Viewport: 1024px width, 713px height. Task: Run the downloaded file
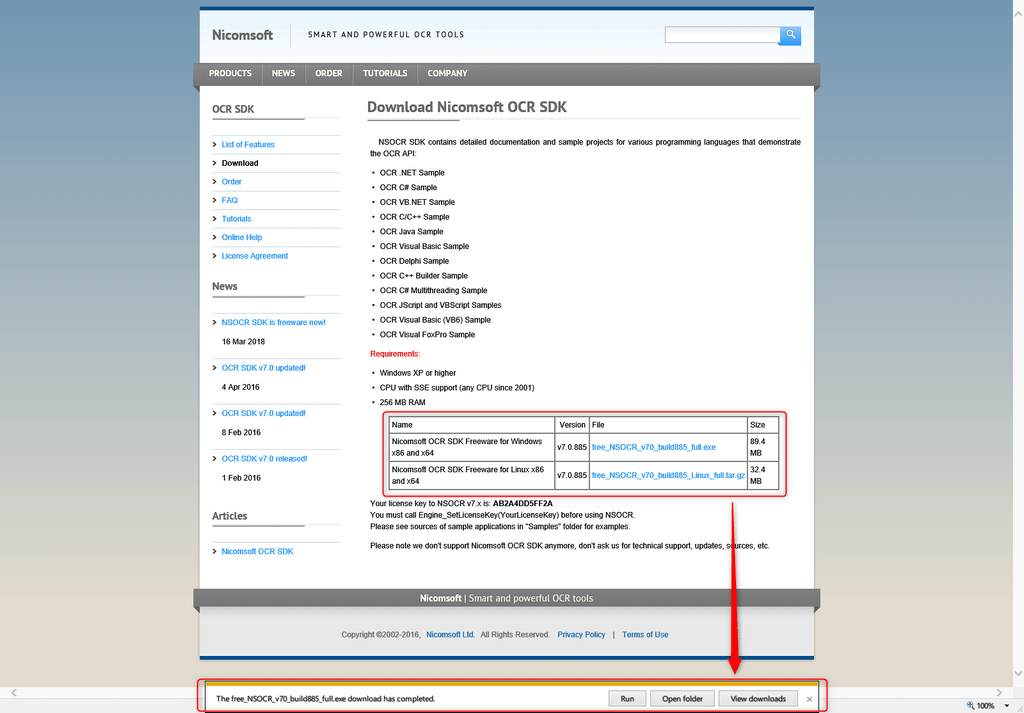(x=627, y=699)
